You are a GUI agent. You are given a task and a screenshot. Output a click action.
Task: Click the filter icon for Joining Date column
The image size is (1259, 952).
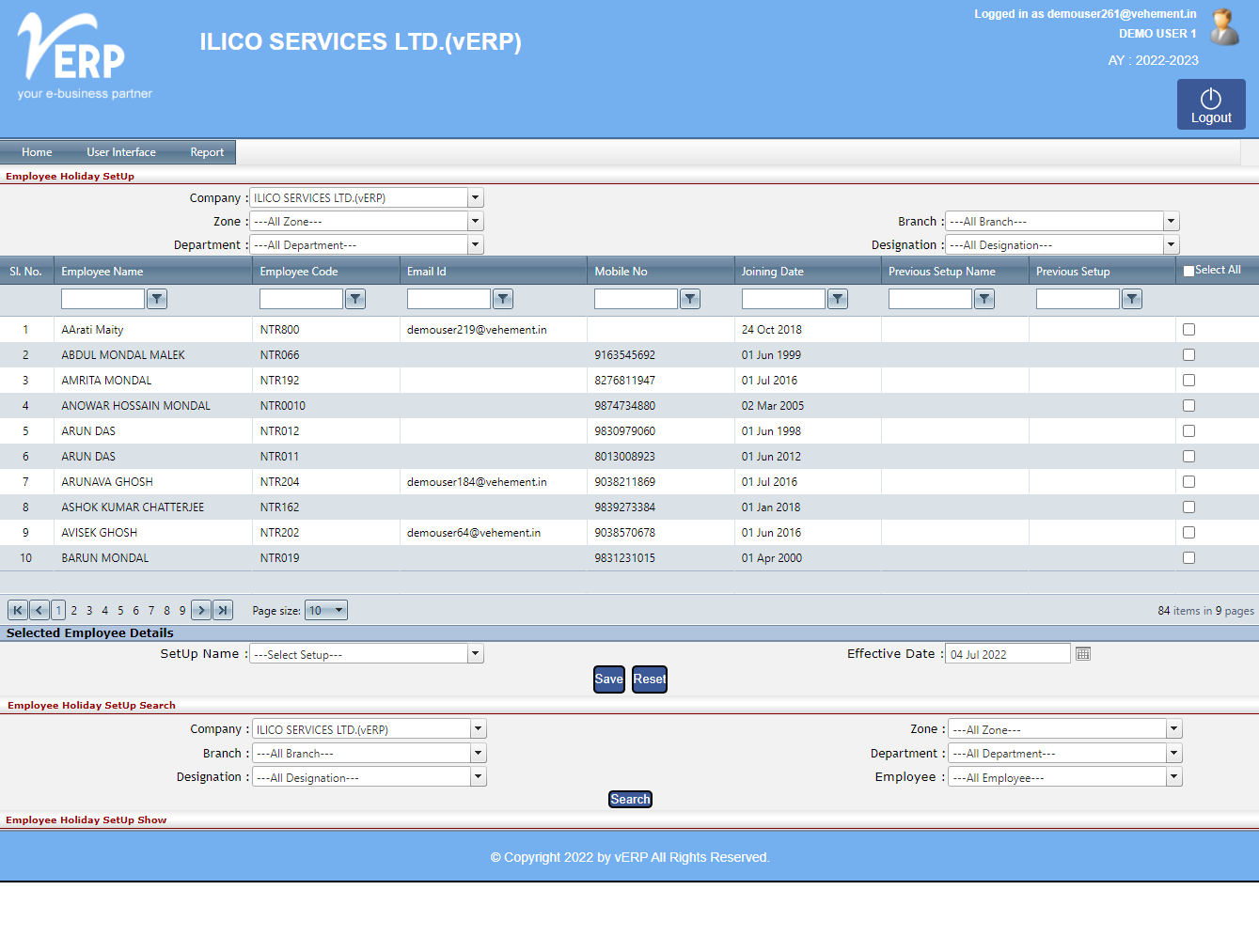pos(838,299)
